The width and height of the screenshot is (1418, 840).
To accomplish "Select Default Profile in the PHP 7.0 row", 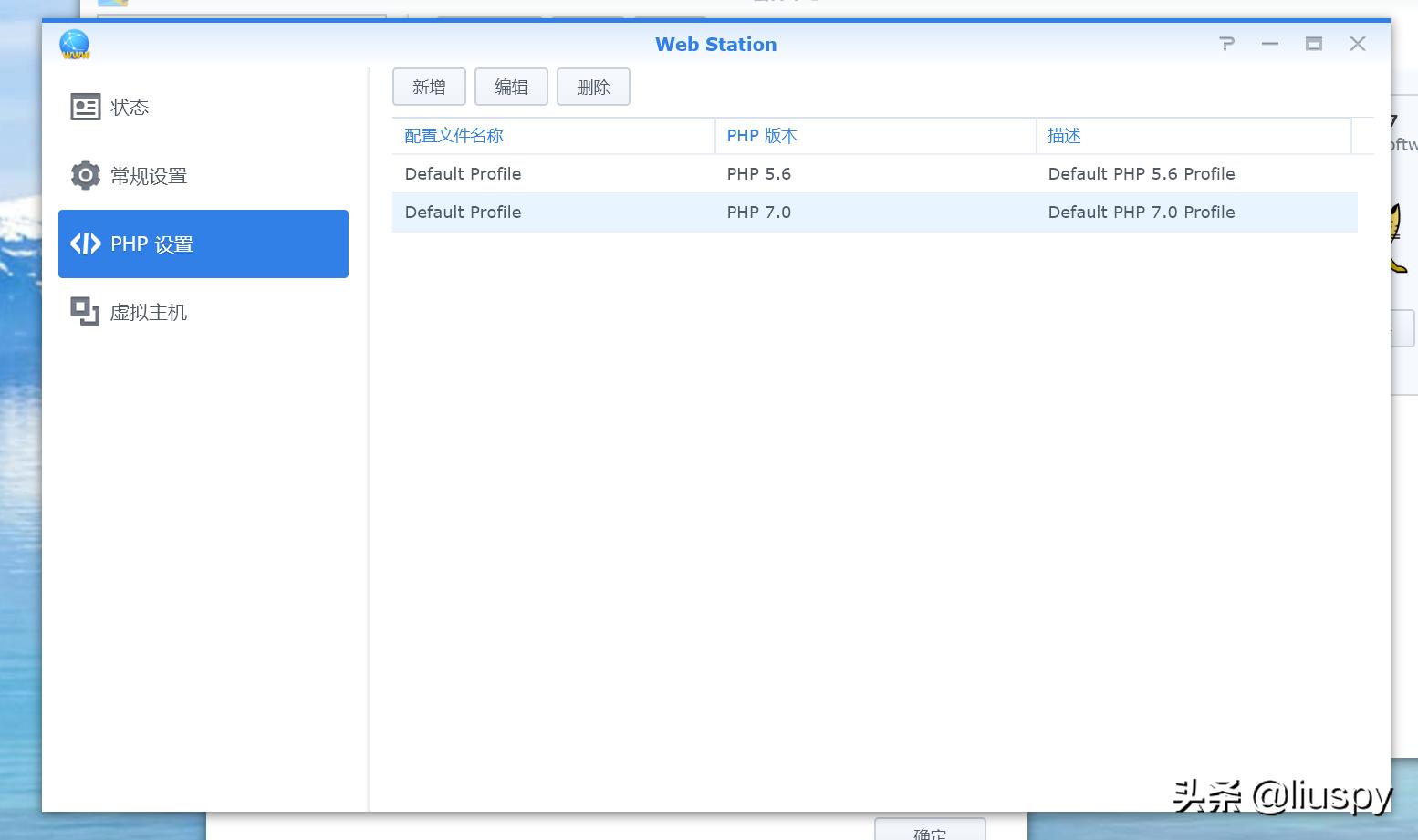I will pyautogui.click(x=463, y=212).
